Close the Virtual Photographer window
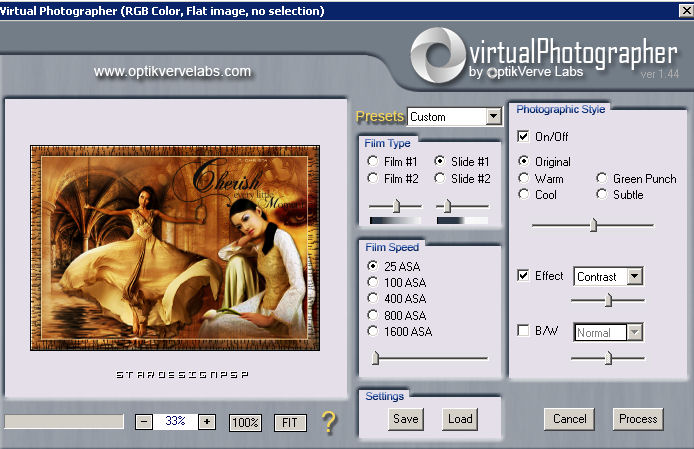 point(686,10)
